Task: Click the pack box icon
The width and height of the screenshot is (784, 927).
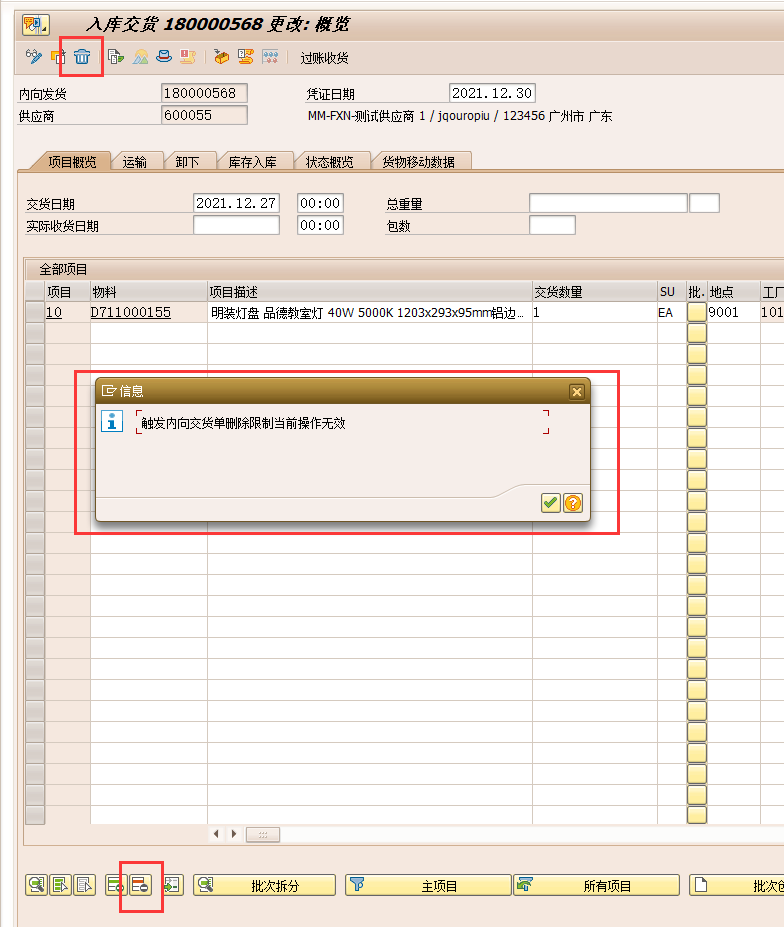Action: point(222,57)
